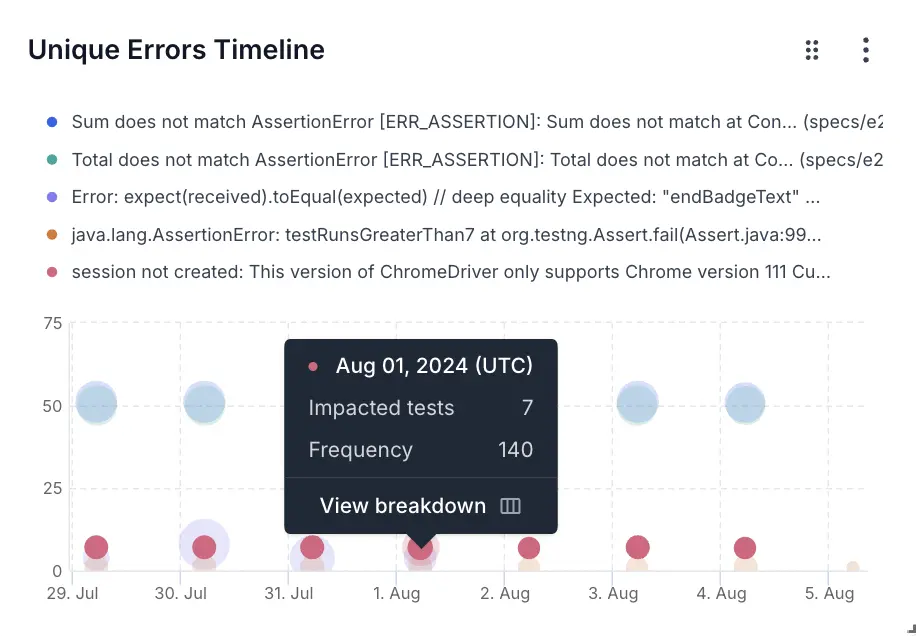Click the large blue bubble above 30. Jul
Screen dimensions: 916x636
coord(204,404)
